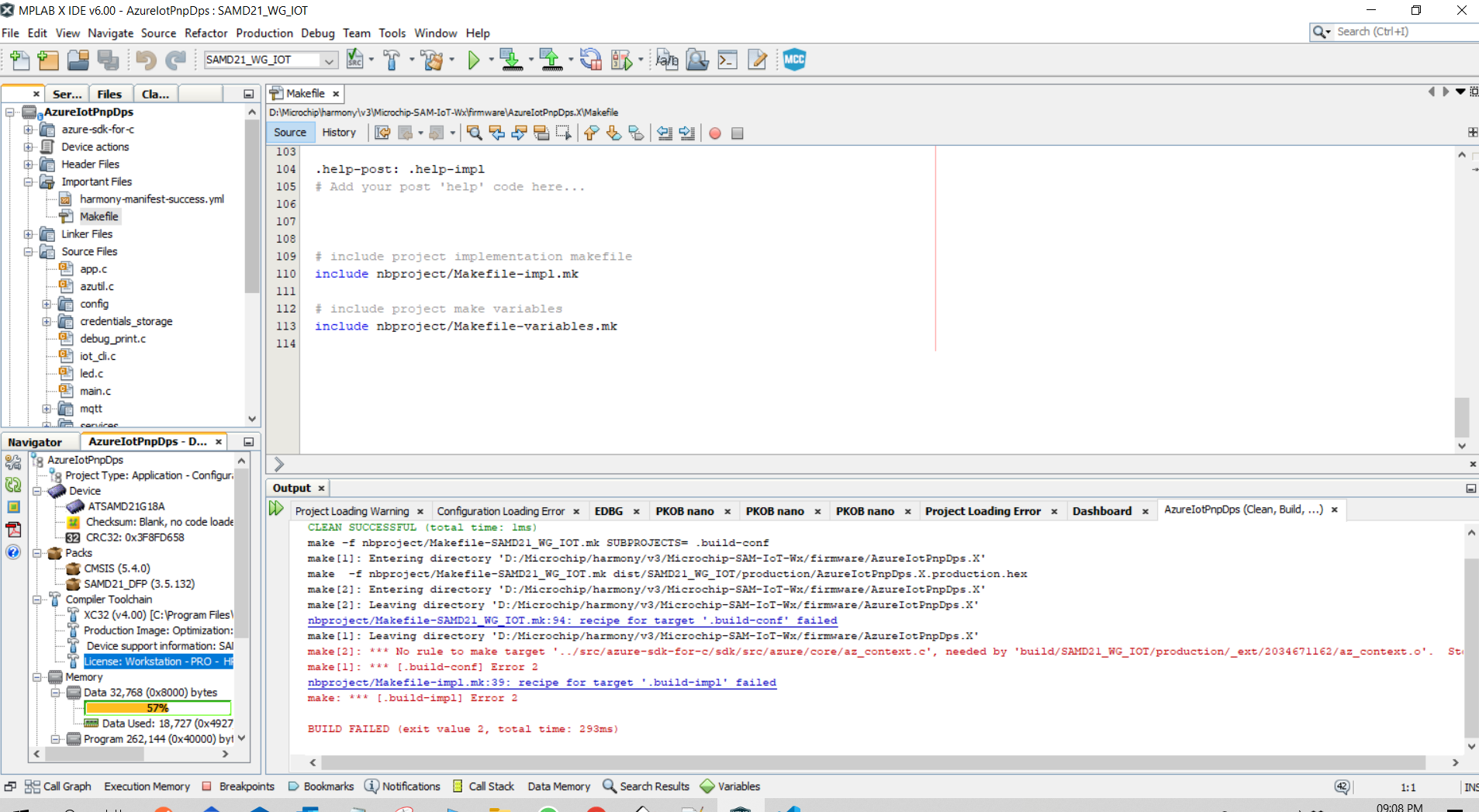Collapse the Source Files tree node
1479x812 pixels.
27,251
